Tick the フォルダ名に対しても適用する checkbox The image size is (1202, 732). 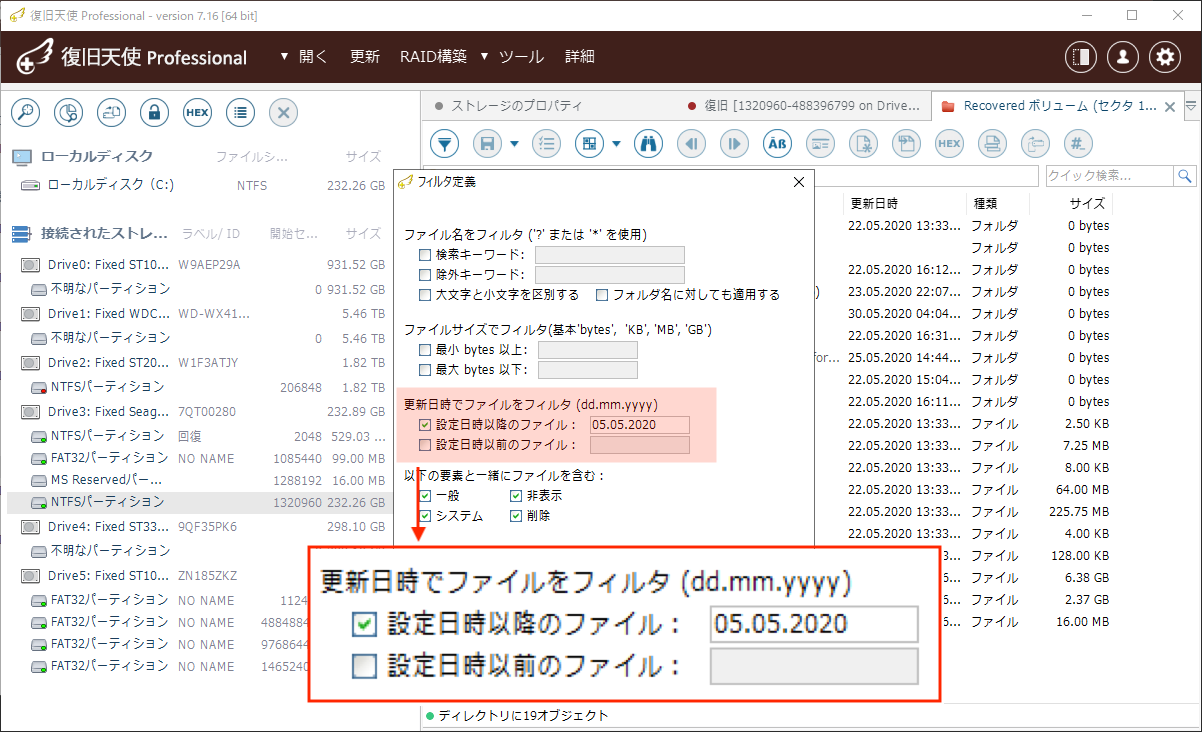tap(602, 295)
